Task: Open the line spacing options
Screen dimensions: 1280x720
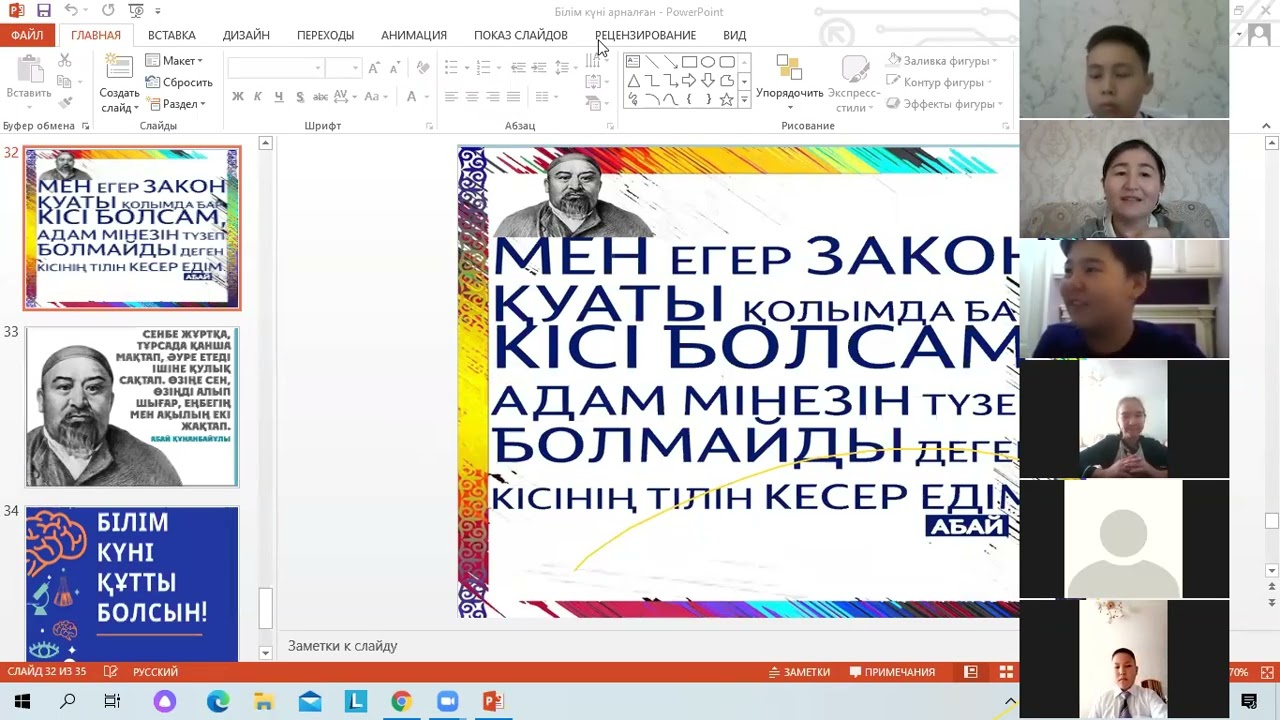Action: click(x=565, y=68)
